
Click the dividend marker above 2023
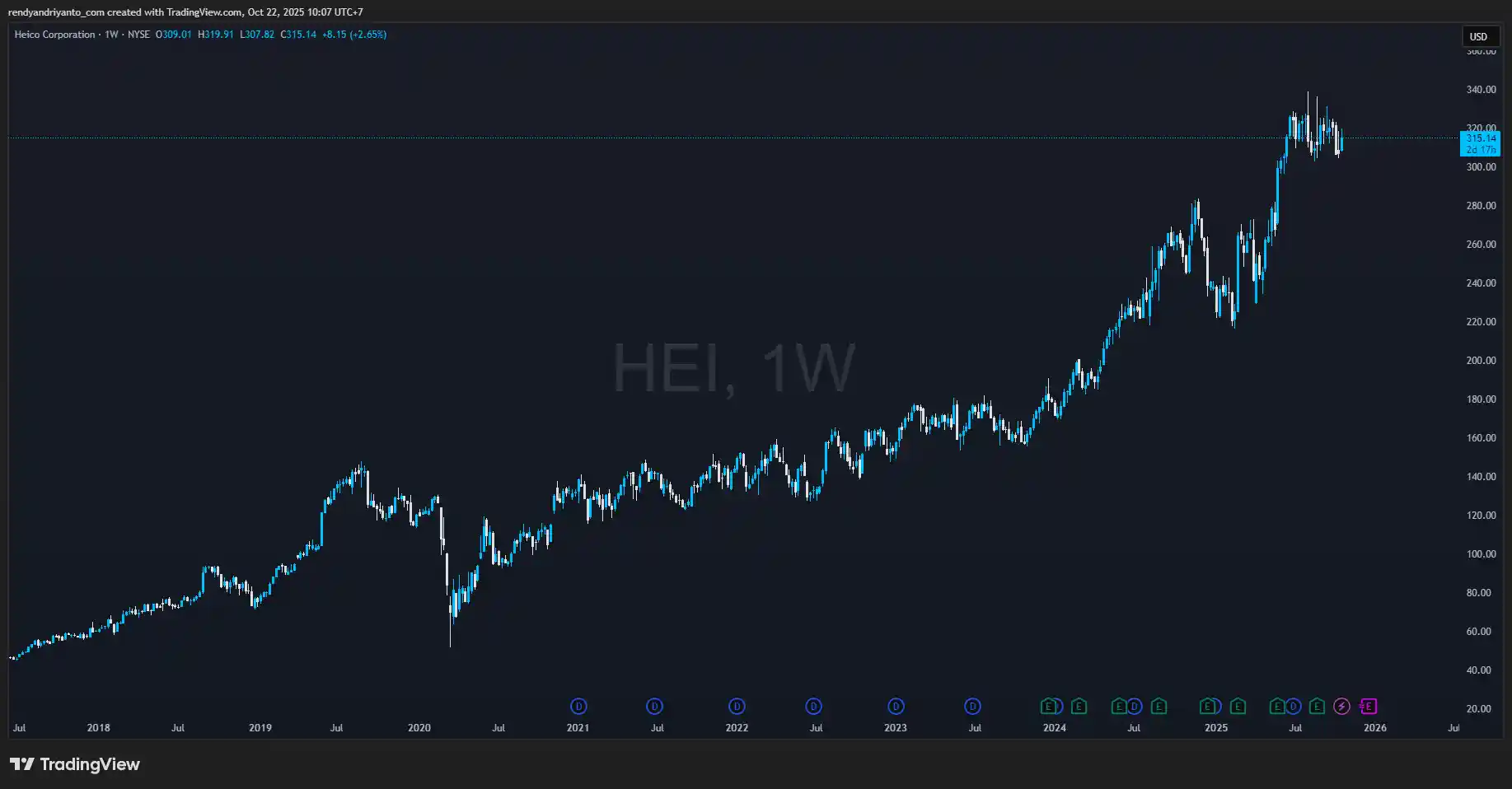pos(896,706)
